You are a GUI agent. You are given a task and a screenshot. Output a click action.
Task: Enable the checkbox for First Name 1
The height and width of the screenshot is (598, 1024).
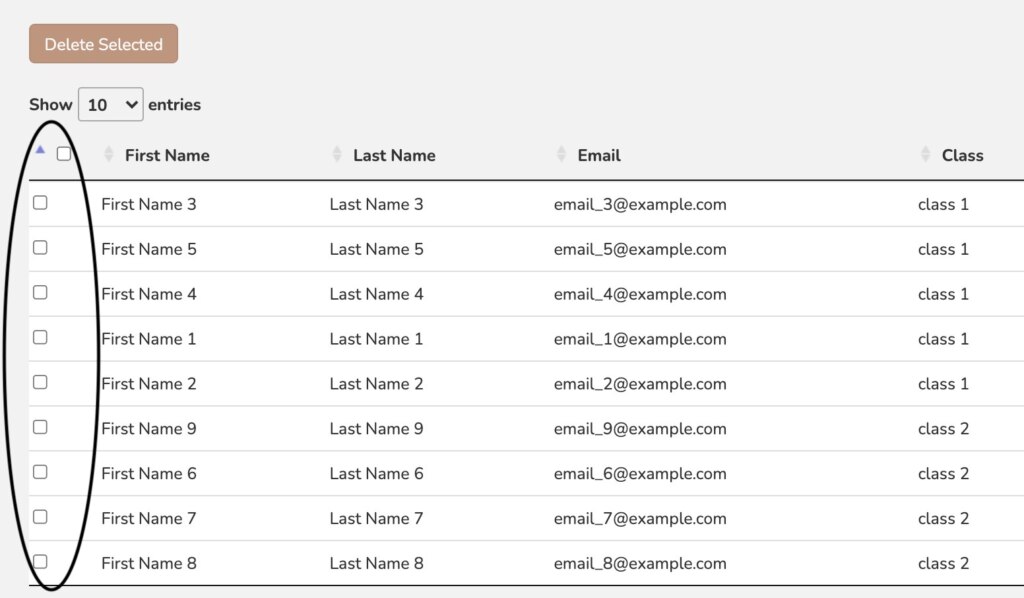pyautogui.click(x=40, y=337)
